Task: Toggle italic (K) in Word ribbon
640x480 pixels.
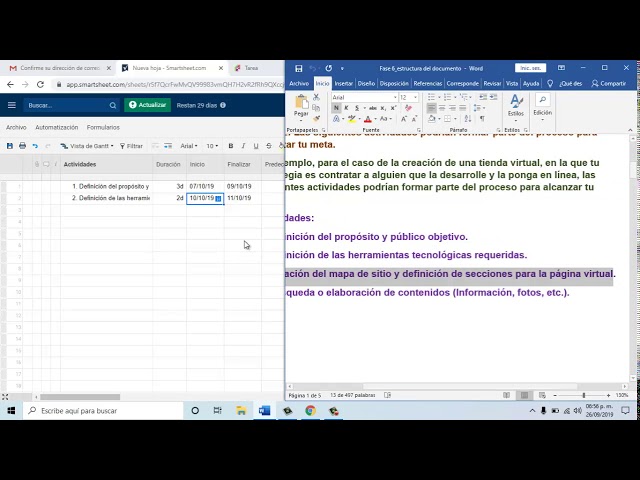Action: tap(346, 108)
